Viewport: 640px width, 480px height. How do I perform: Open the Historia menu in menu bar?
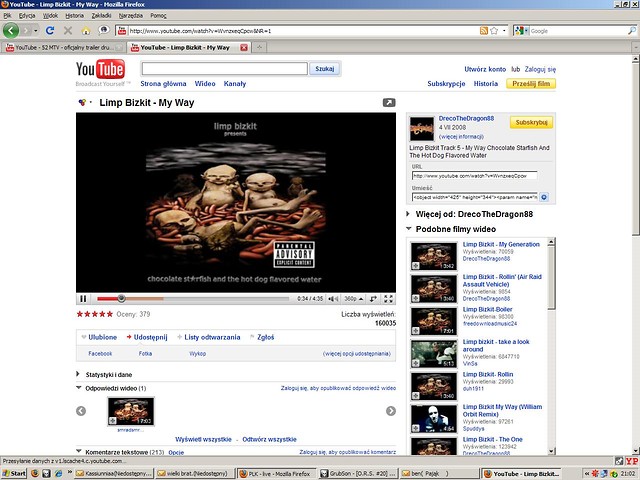pyautogui.click(x=74, y=16)
